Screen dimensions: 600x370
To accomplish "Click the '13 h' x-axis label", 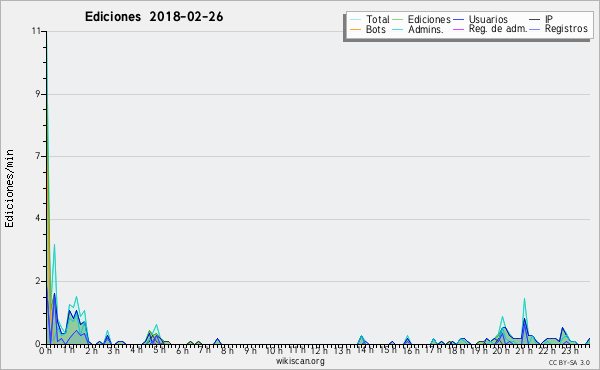I will [x=342, y=350].
